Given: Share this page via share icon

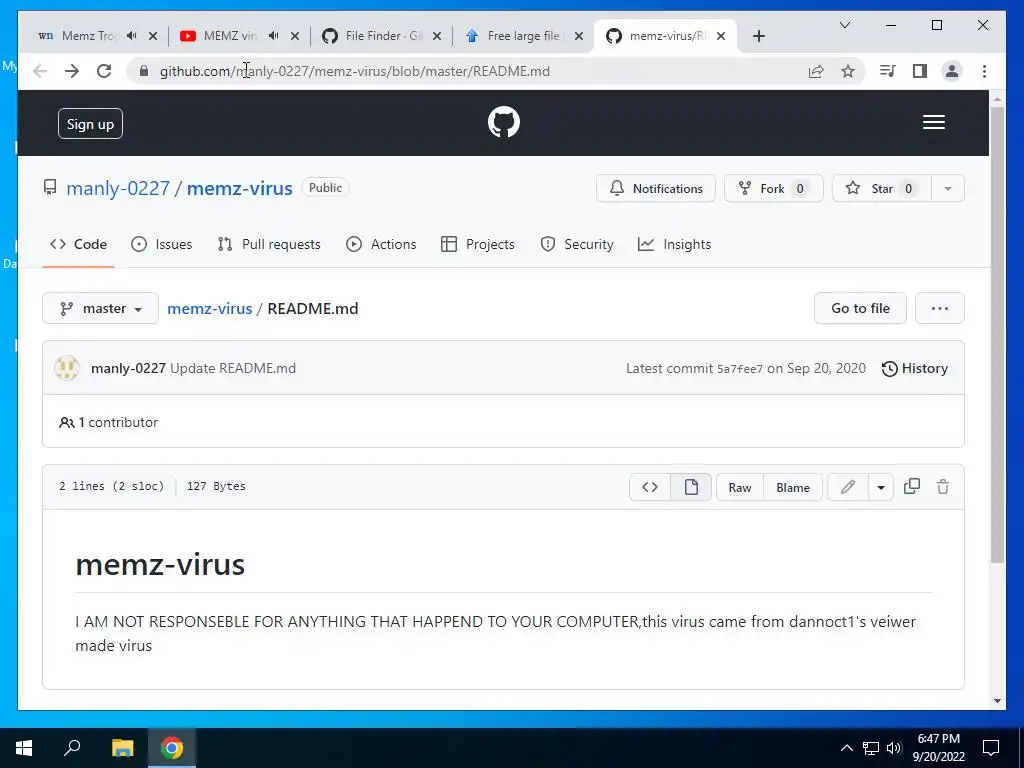Looking at the screenshot, I should [816, 71].
